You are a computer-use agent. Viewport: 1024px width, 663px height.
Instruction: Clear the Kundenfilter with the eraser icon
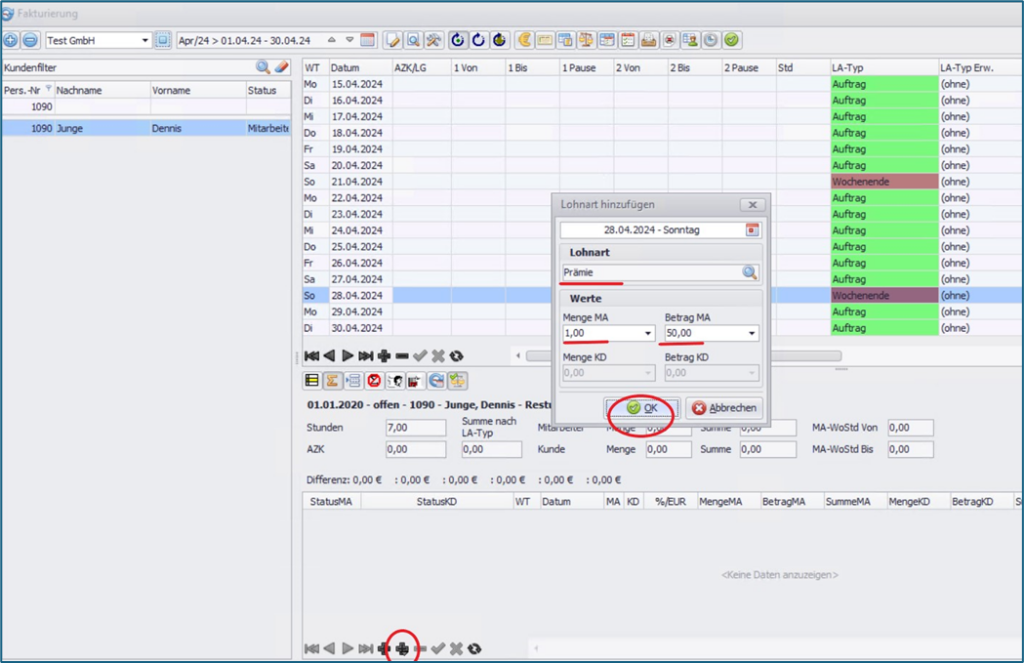[281, 67]
